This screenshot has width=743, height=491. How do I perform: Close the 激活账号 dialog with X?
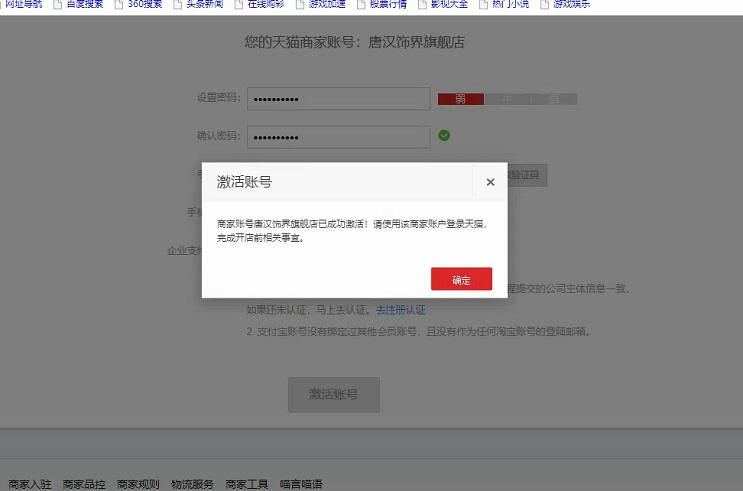pyautogui.click(x=490, y=182)
